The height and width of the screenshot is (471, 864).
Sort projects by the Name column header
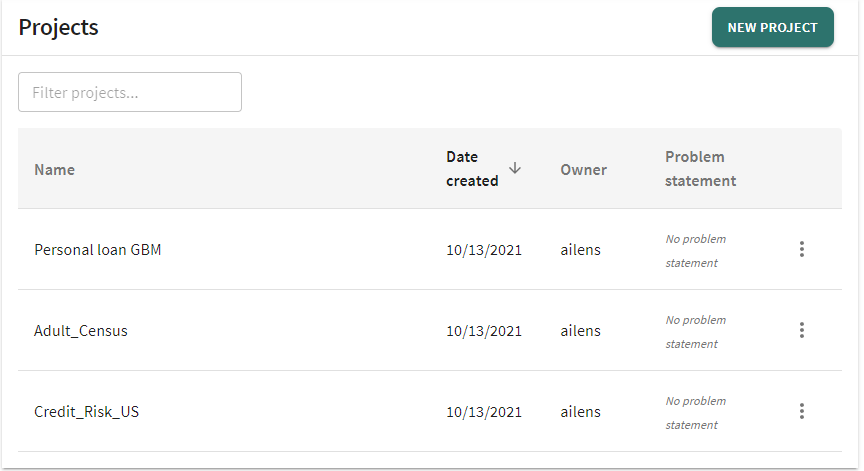click(x=55, y=170)
